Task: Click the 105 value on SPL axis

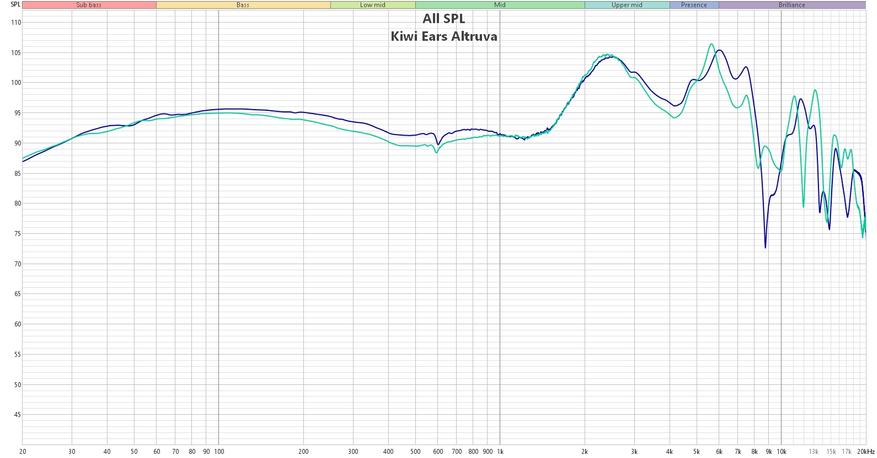Action: click(x=16, y=53)
